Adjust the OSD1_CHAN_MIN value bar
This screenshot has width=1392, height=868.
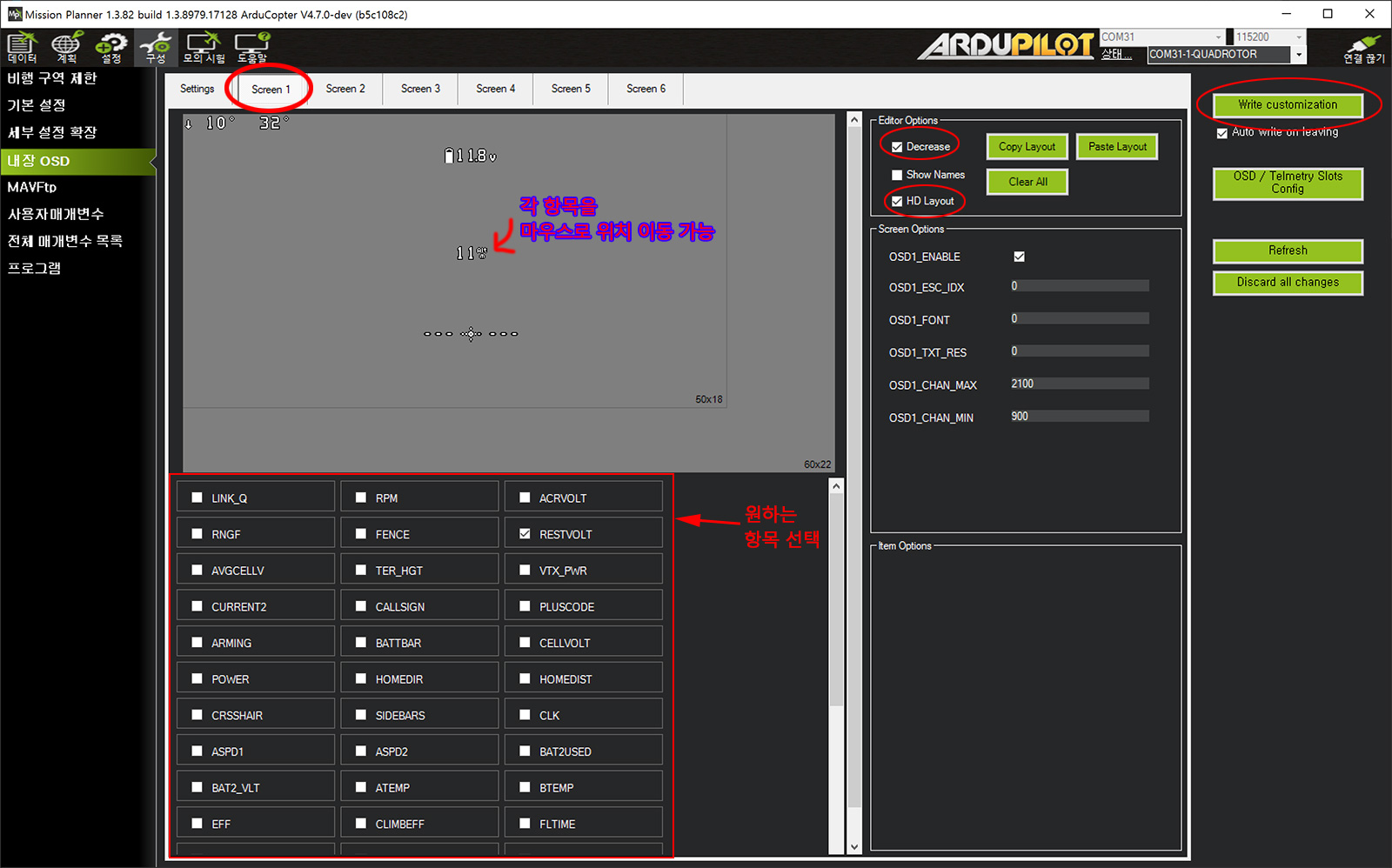pyautogui.click(x=1079, y=417)
